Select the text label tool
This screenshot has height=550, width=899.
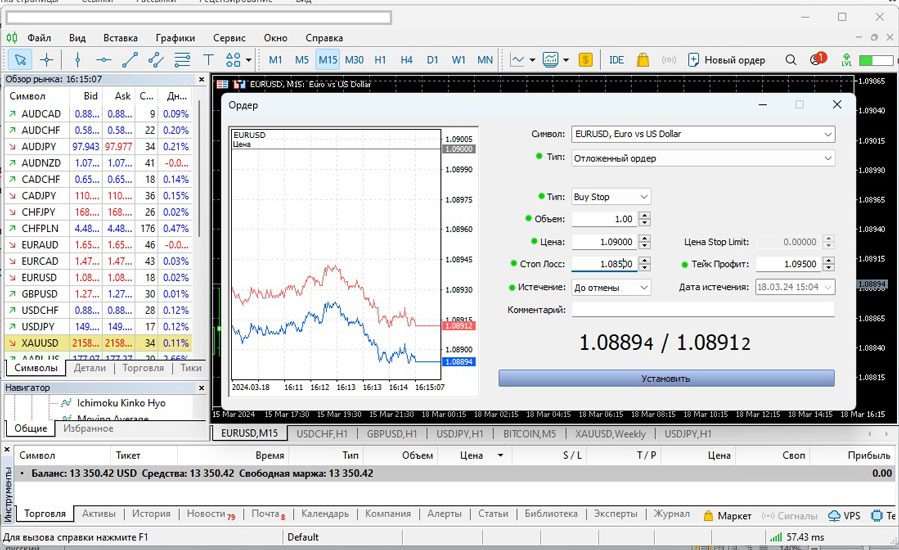(209, 60)
